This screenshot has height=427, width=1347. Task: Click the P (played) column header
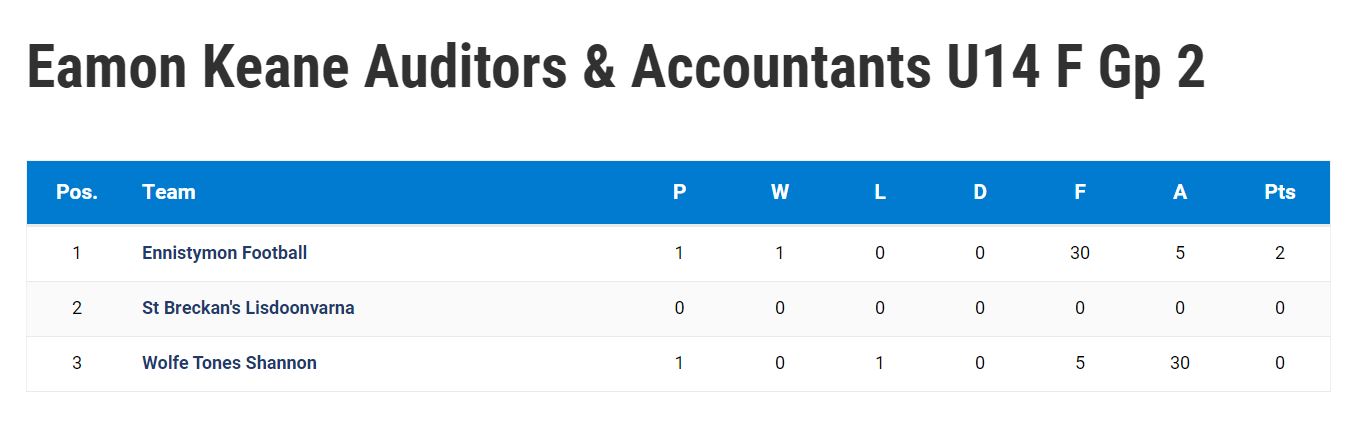coord(680,192)
